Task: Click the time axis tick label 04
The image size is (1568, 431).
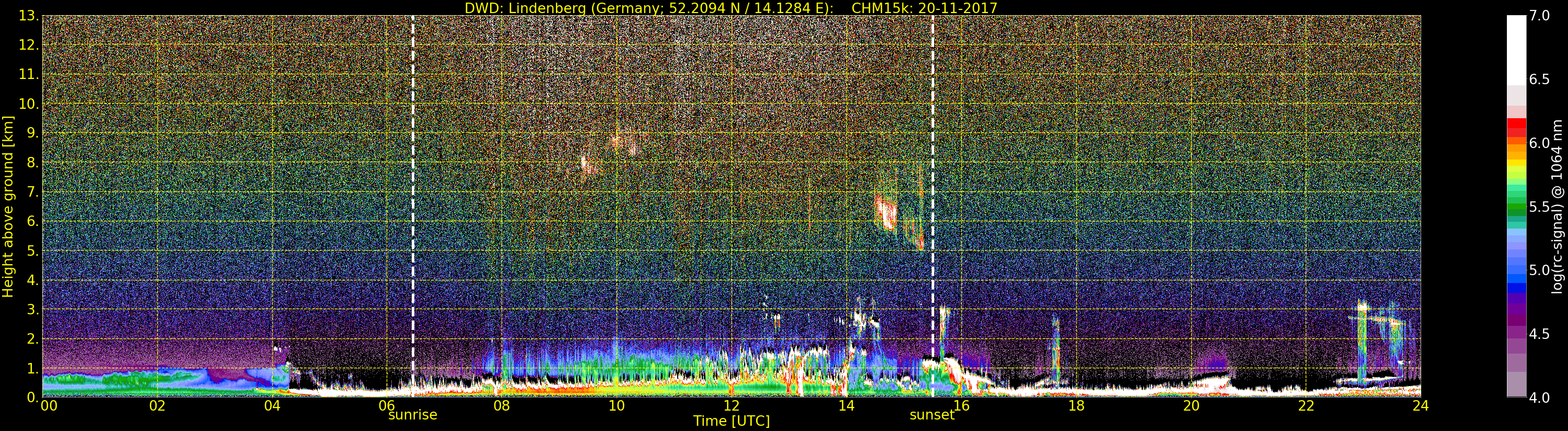Action: pos(272,405)
